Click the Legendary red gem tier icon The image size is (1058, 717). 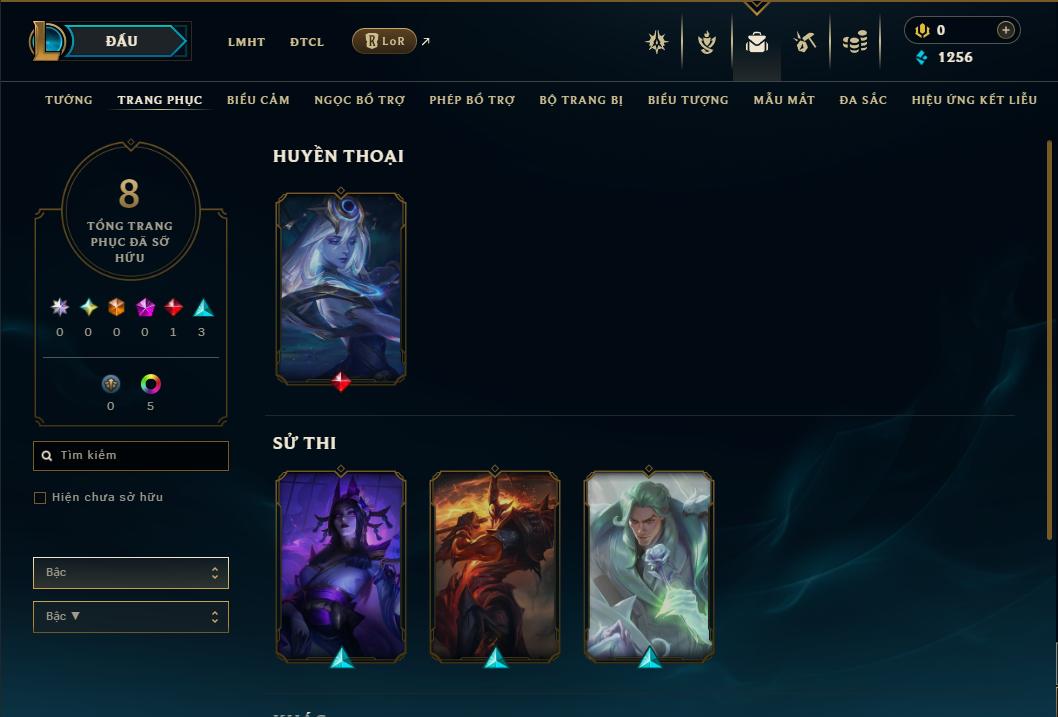[x=173, y=308]
